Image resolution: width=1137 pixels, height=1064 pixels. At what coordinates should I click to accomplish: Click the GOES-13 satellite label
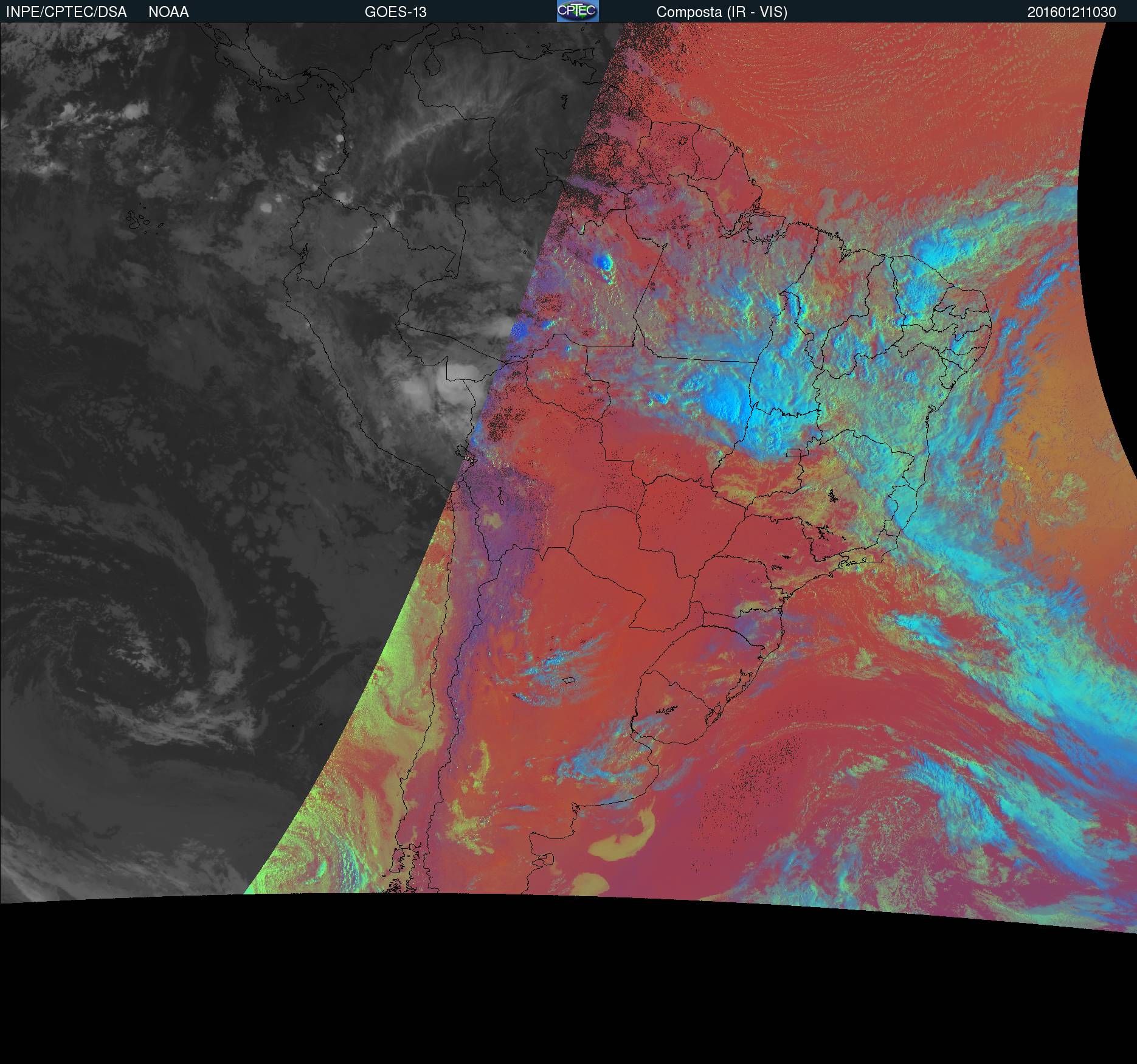click(x=396, y=12)
